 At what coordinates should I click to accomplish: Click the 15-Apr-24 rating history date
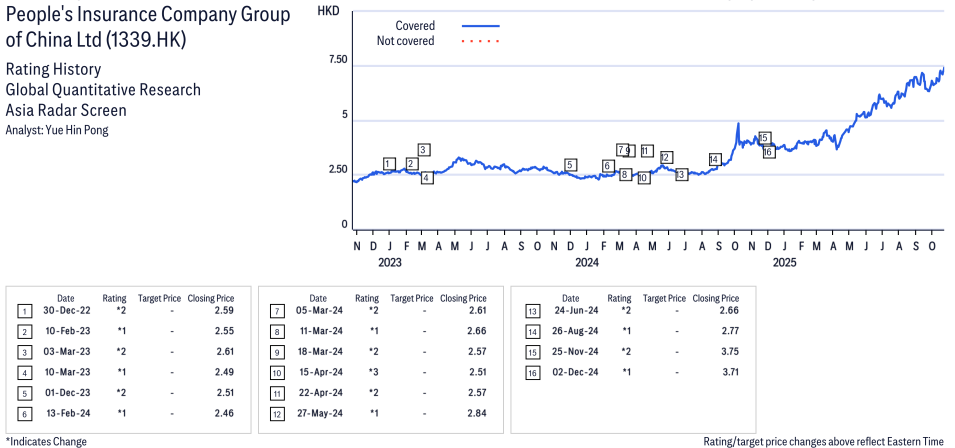pos(317,373)
